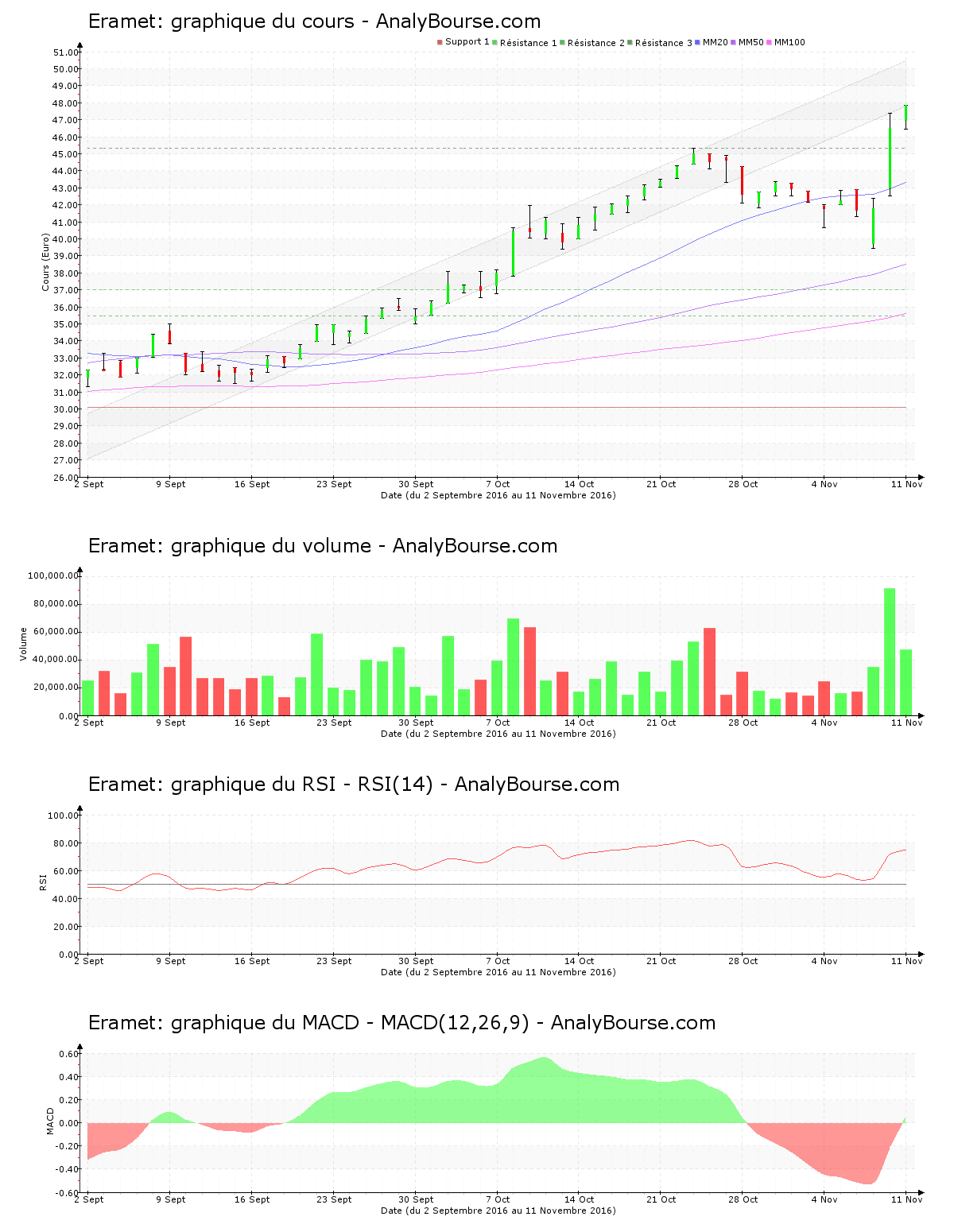This screenshot has height=1232, width=954.
Task: Click the 100,000.00 volume axis value
Action: point(53,575)
